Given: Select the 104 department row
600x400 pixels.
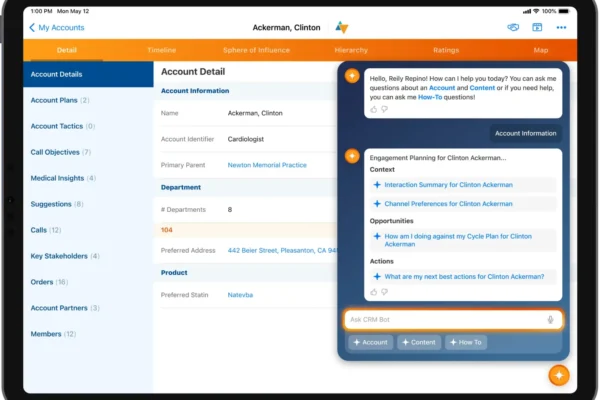Looking at the screenshot, I should coord(245,230).
